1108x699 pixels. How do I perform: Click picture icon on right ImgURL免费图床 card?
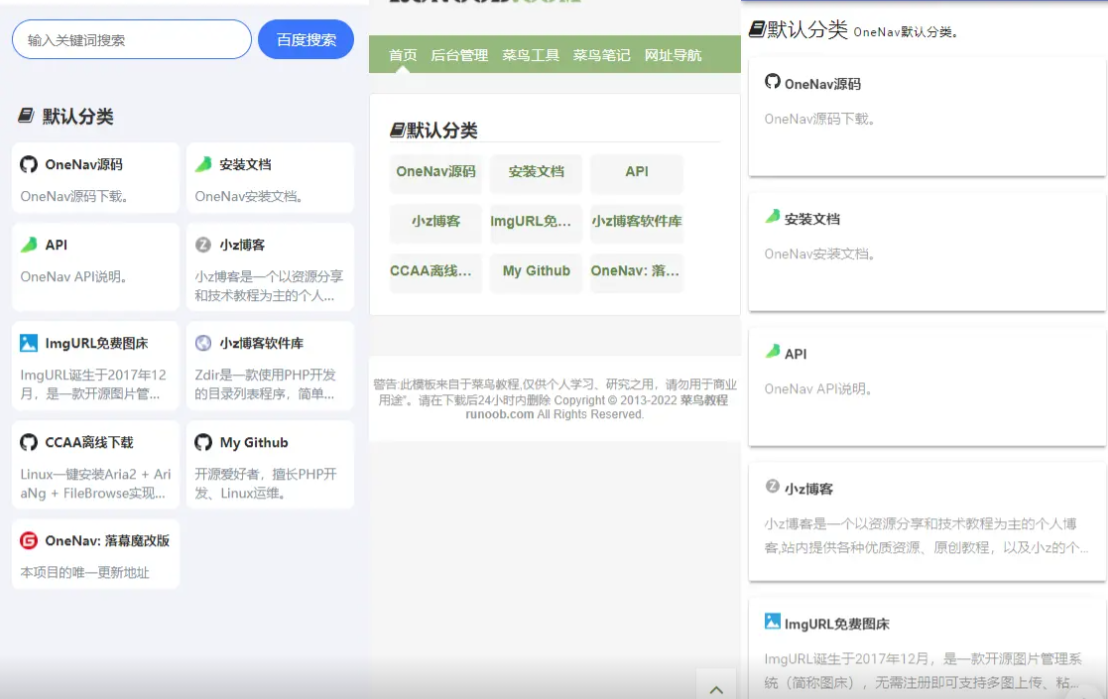772,621
